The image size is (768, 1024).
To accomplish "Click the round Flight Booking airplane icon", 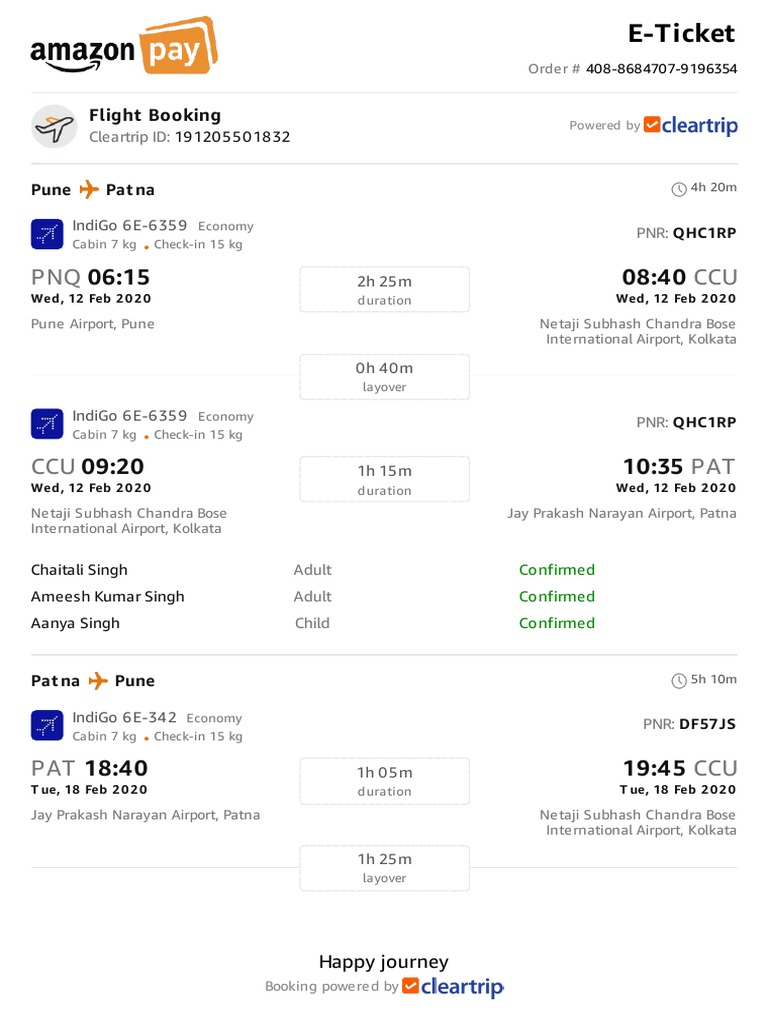I will click(x=54, y=127).
